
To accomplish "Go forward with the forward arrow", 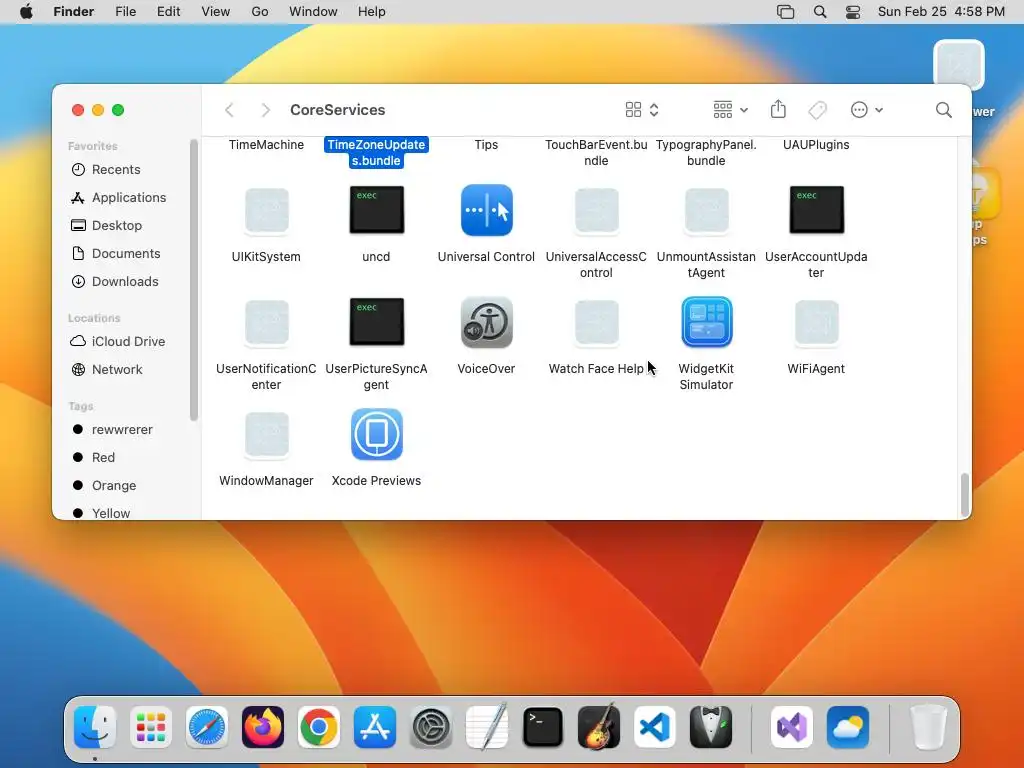I will (265, 110).
